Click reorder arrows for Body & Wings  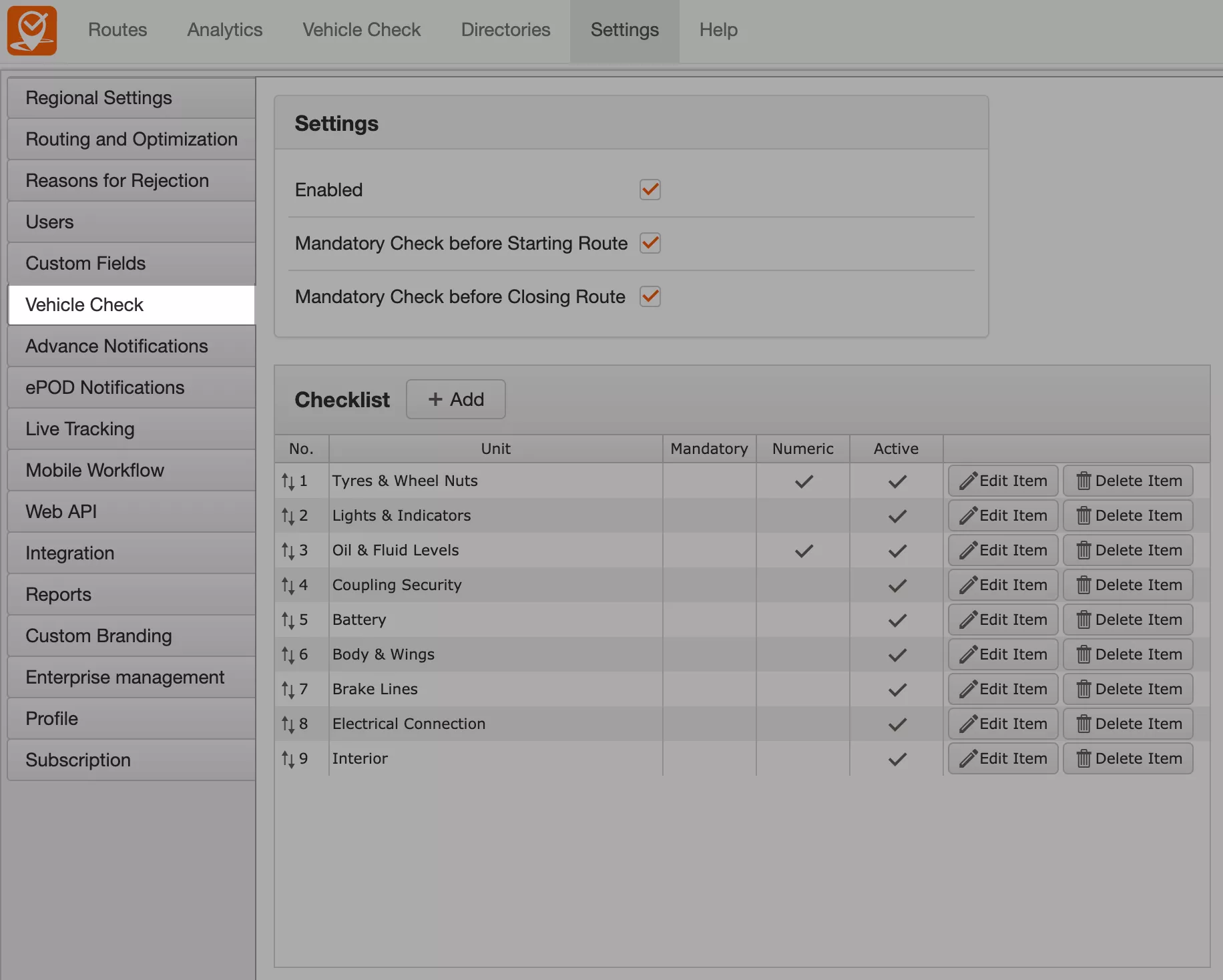point(288,655)
